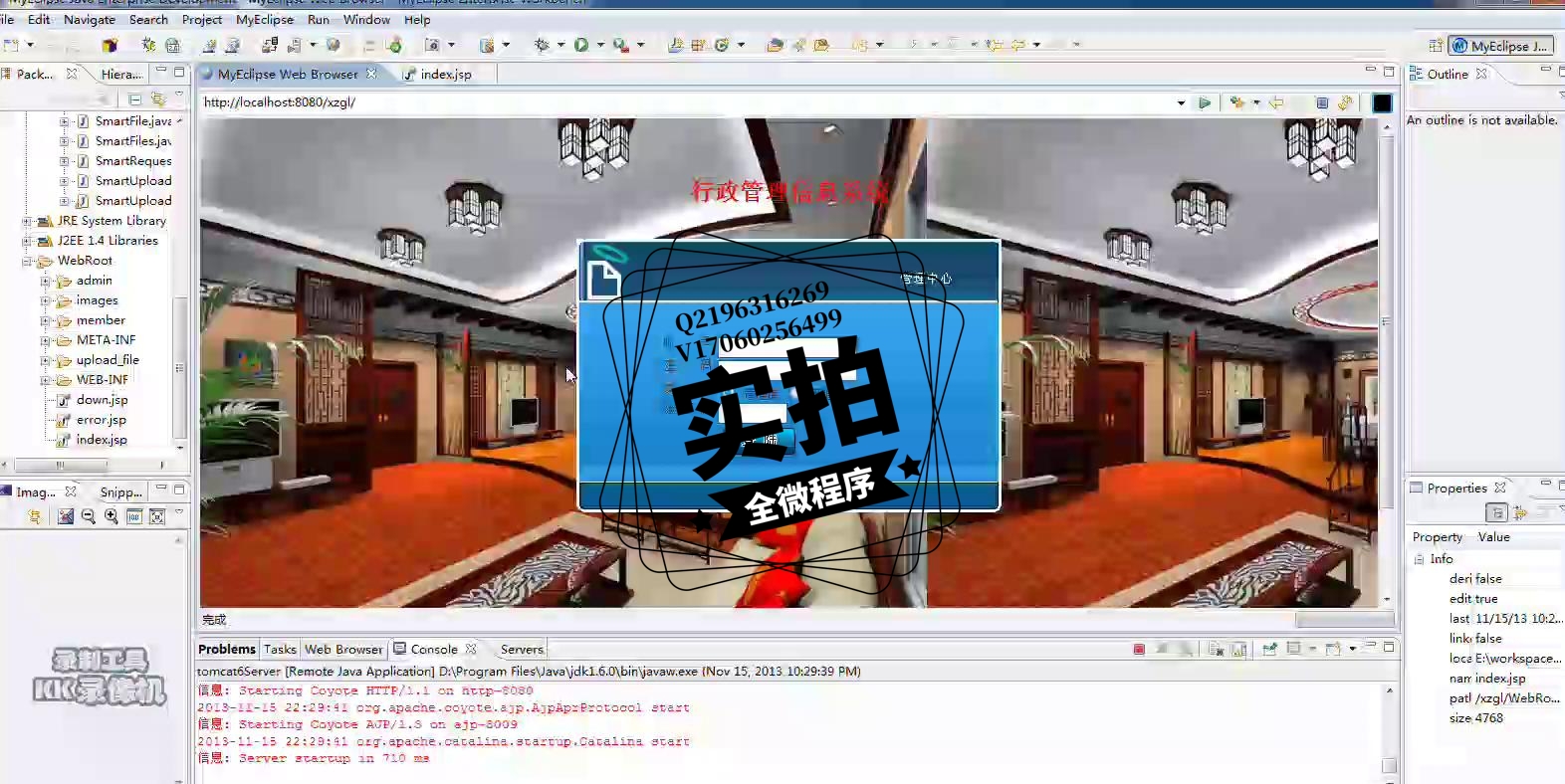The height and width of the screenshot is (784, 1565).
Task: Expand the WebRoot admin folder
Action: (x=45, y=282)
